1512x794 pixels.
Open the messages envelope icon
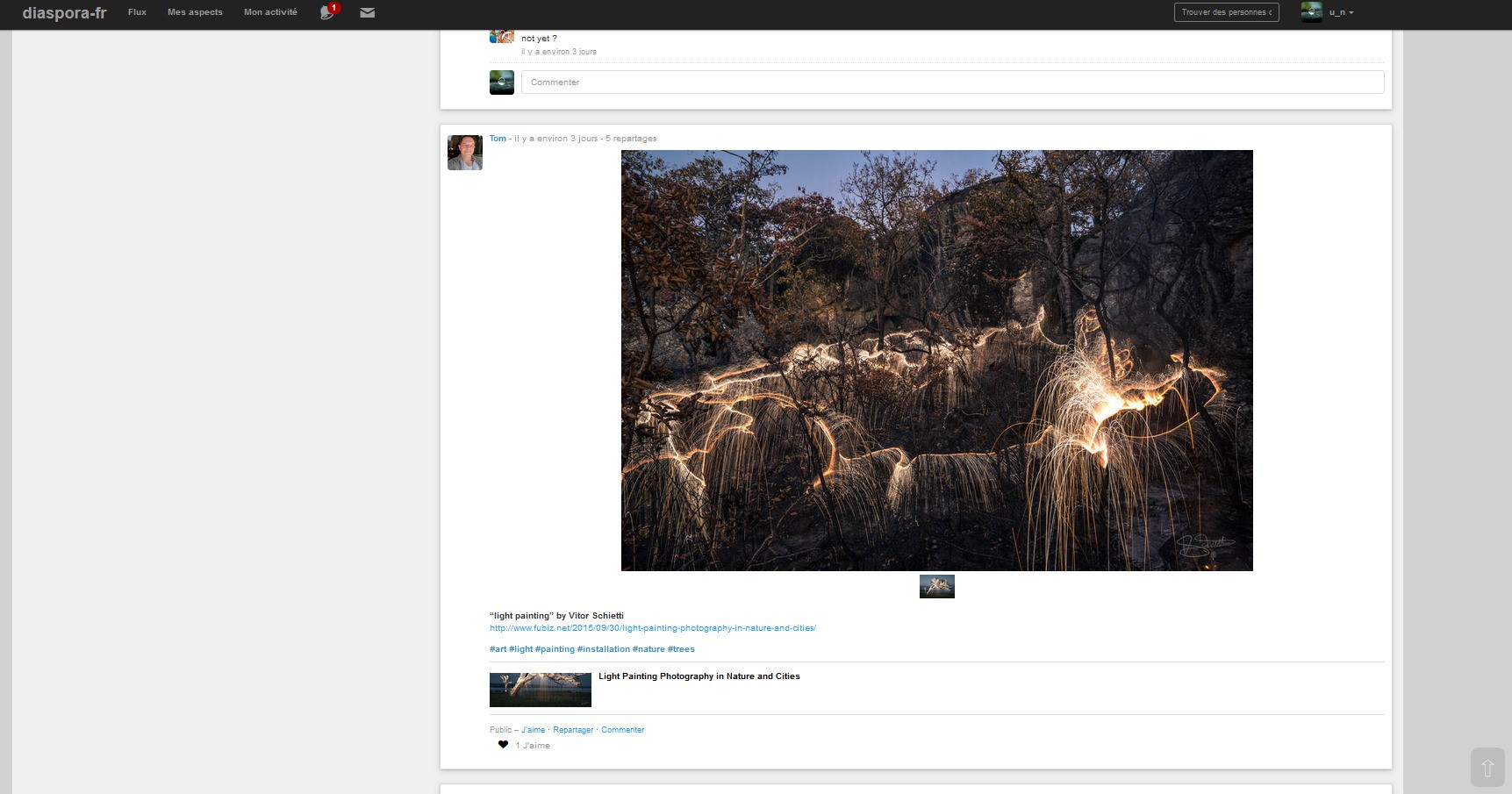click(368, 12)
